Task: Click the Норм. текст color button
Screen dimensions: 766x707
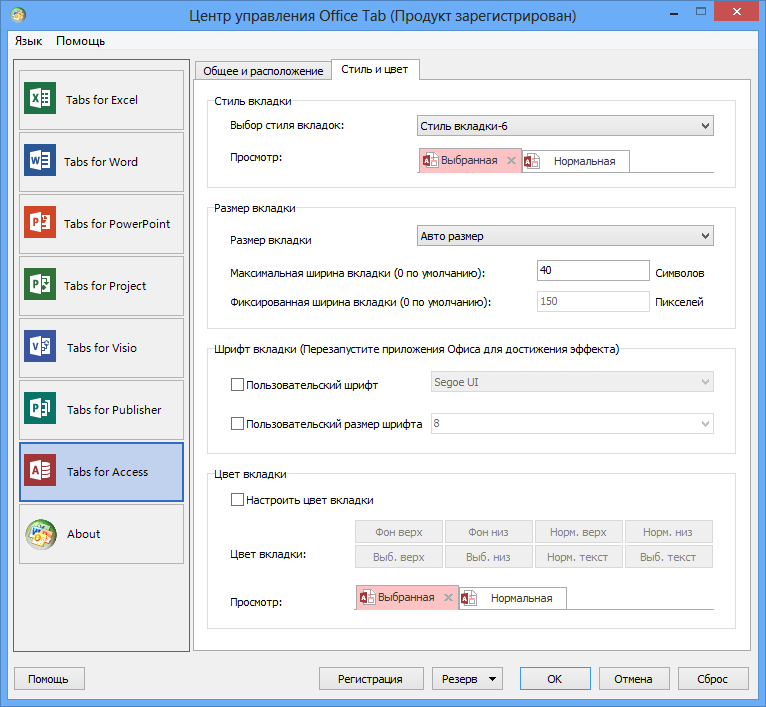Action: [x=578, y=557]
